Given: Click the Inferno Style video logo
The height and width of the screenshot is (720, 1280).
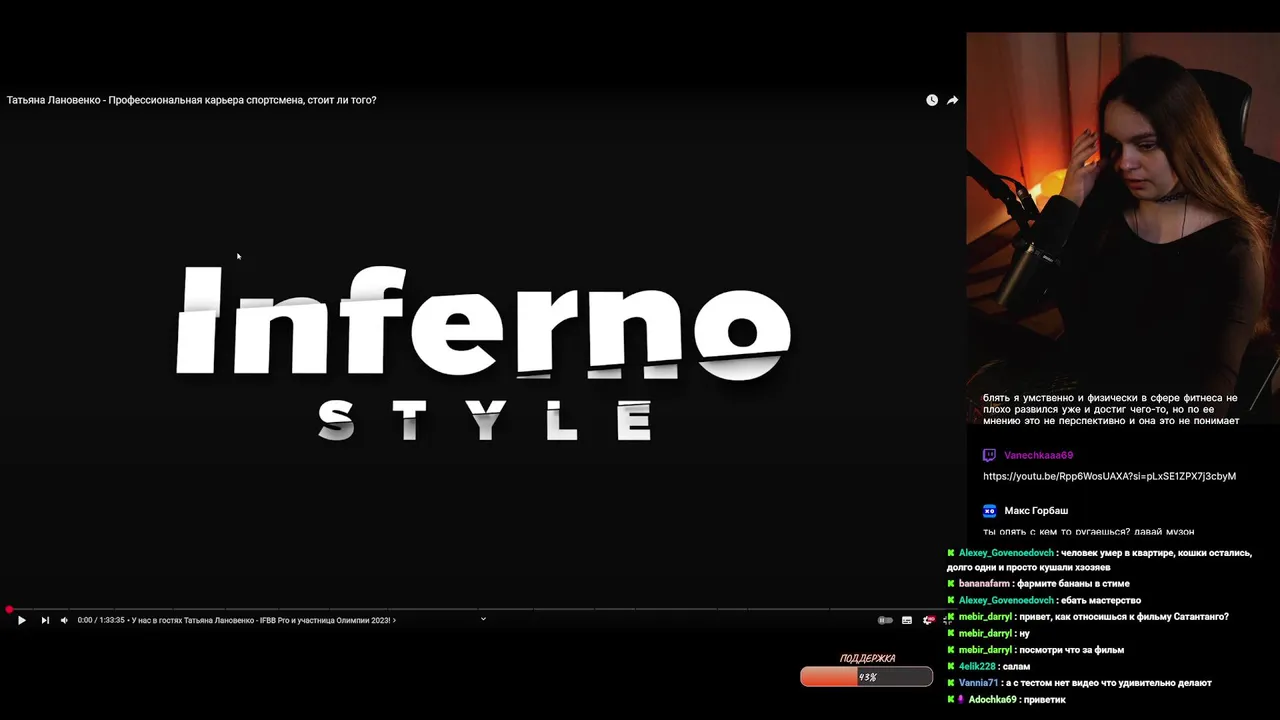Looking at the screenshot, I should click(x=484, y=353).
